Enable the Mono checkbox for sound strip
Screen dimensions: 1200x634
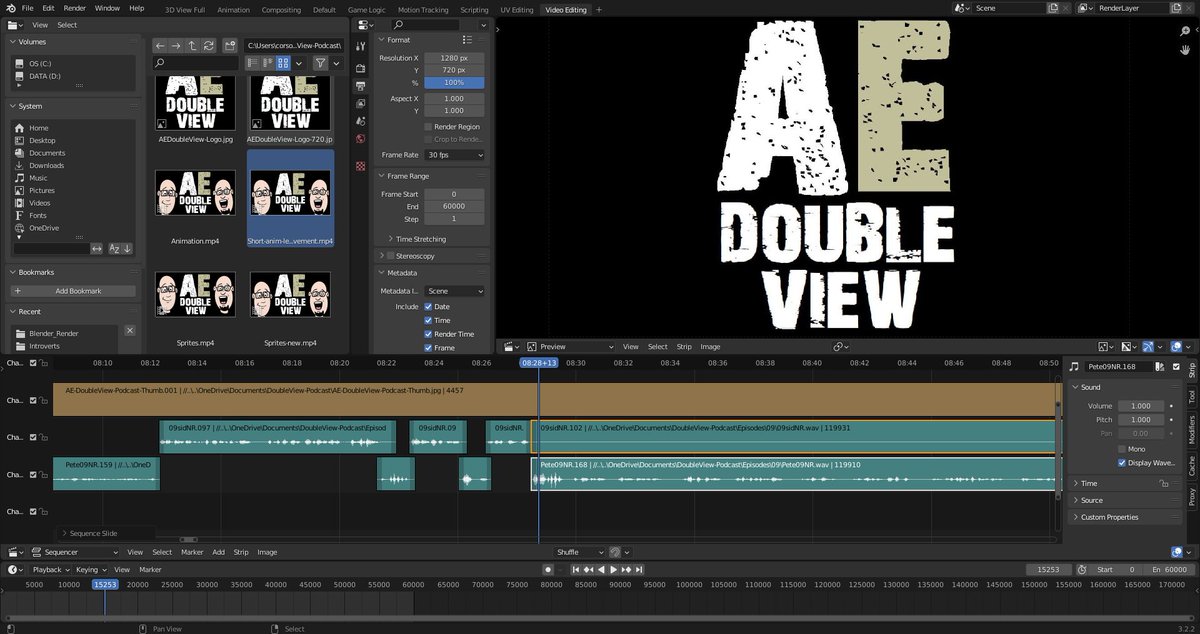(1122, 449)
